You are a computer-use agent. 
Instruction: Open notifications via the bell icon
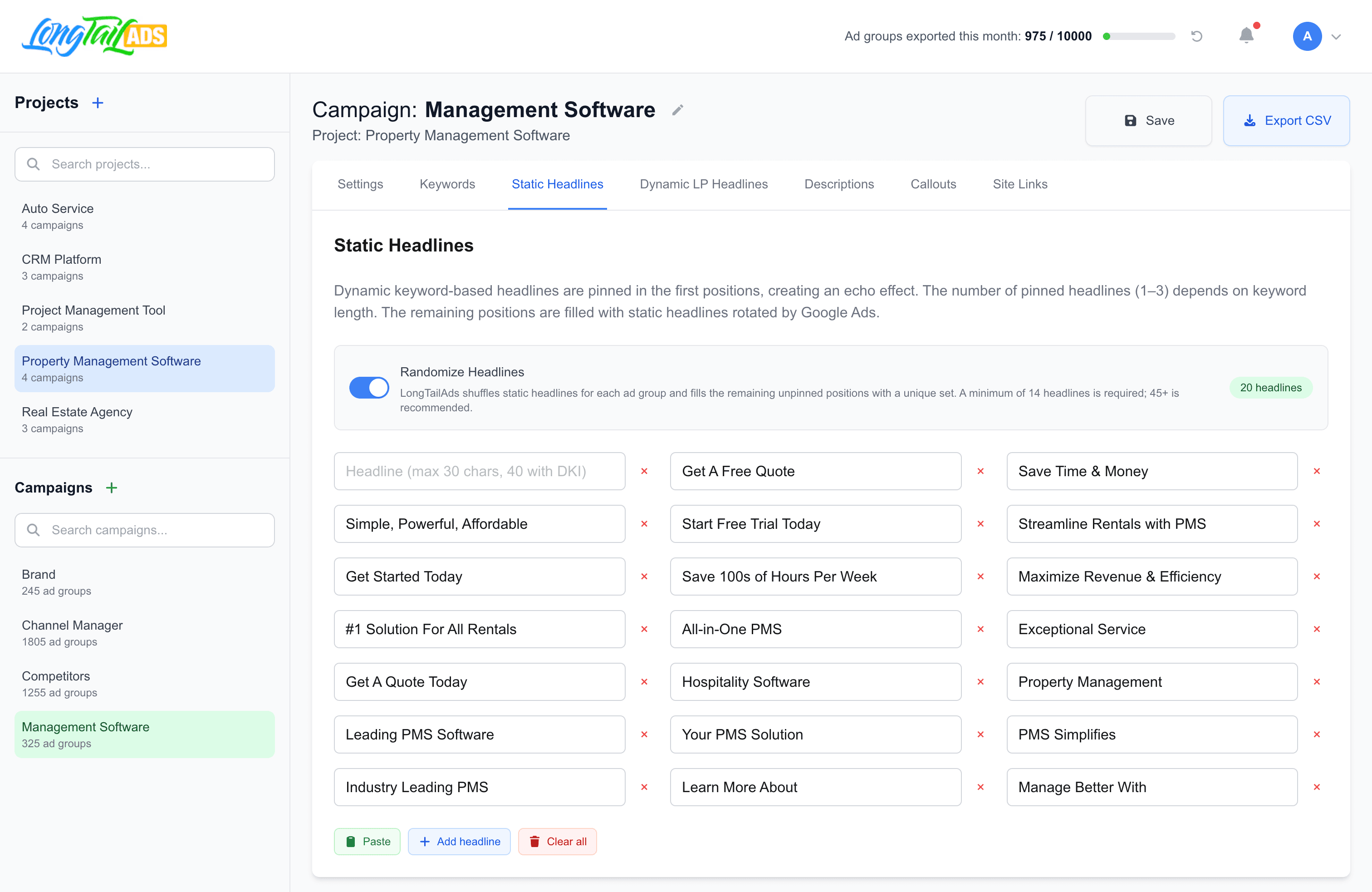point(1246,36)
